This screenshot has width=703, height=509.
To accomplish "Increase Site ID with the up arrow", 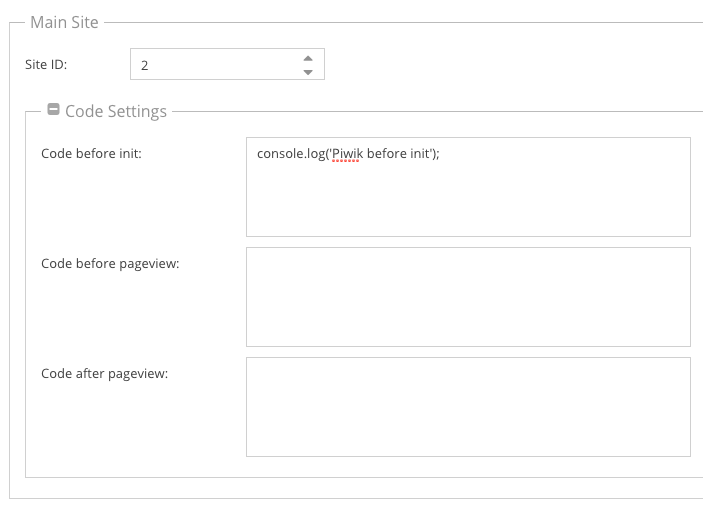I will (308, 58).
